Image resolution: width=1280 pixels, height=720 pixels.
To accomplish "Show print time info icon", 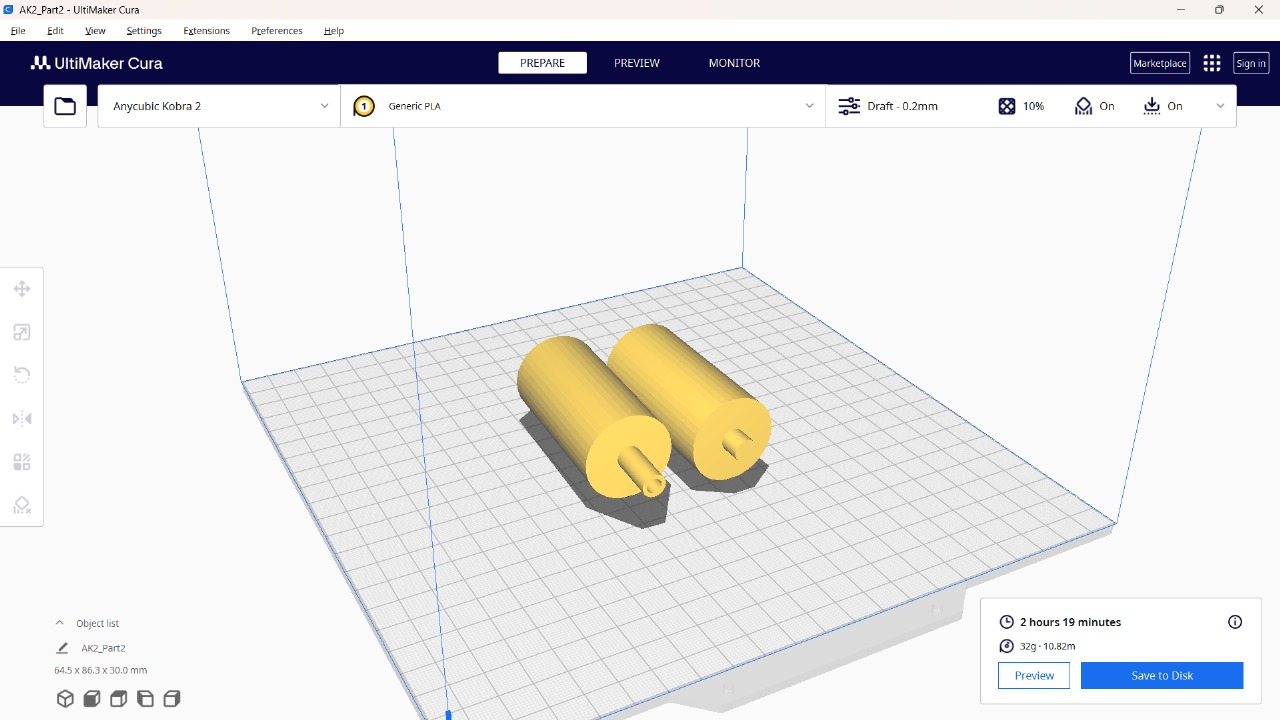I will click(x=1235, y=622).
